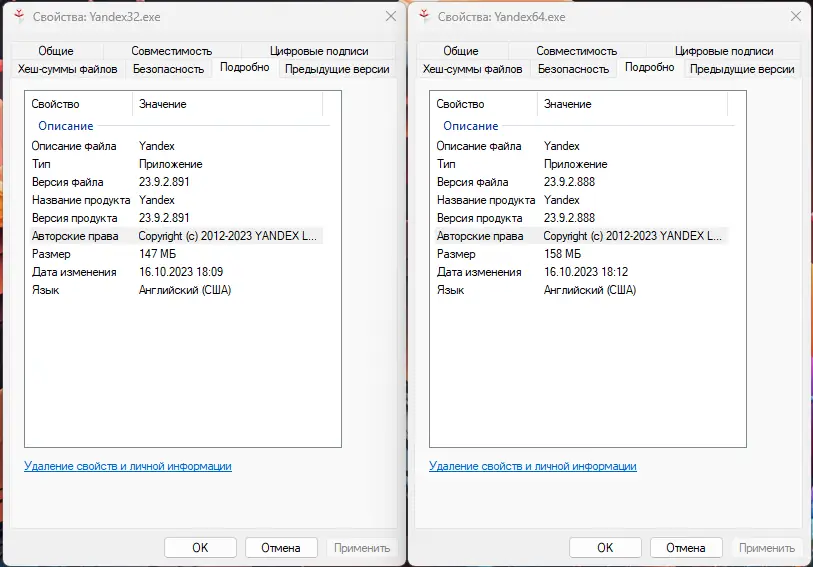The image size is (813, 567).
Task: Click the Yandex64.exe title bar icon
Action: tap(424, 17)
